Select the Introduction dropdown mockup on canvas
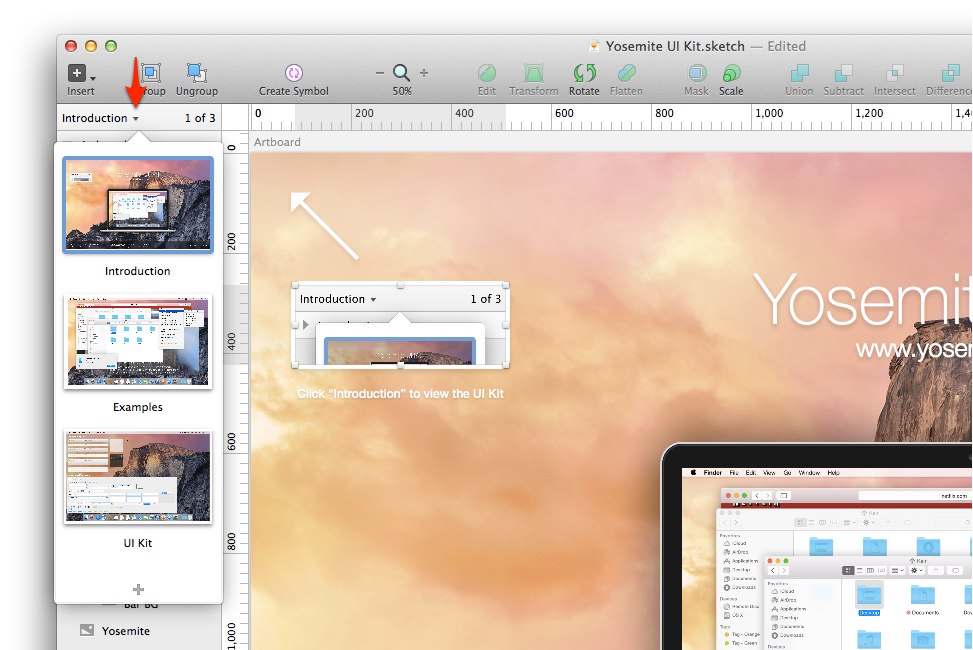This screenshot has width=973, height=650. click(400, 326)
